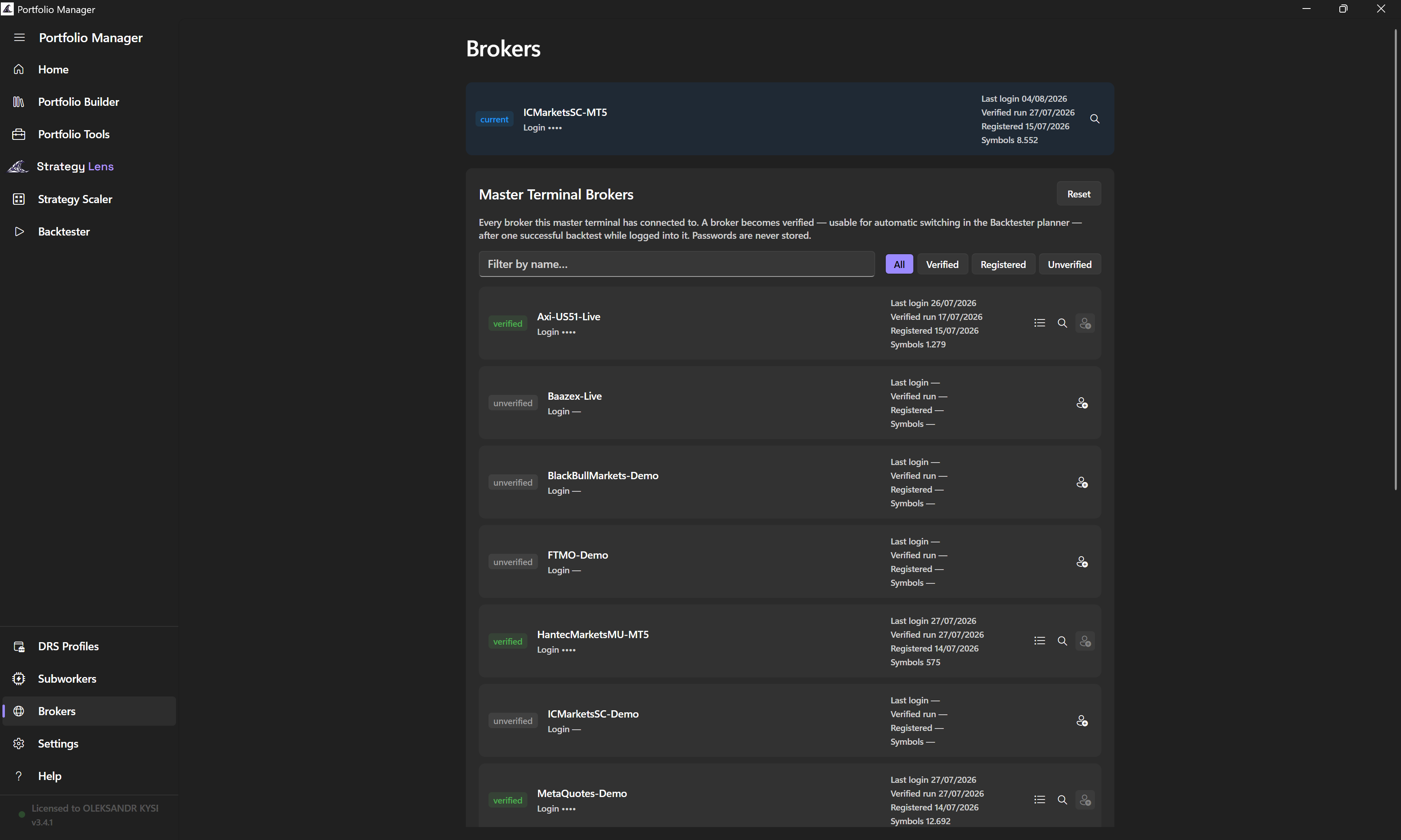Screen dimensions: 1401x840
Task: Click the 'Master Terminal Brokers' heading
Action: click(556, 194)
